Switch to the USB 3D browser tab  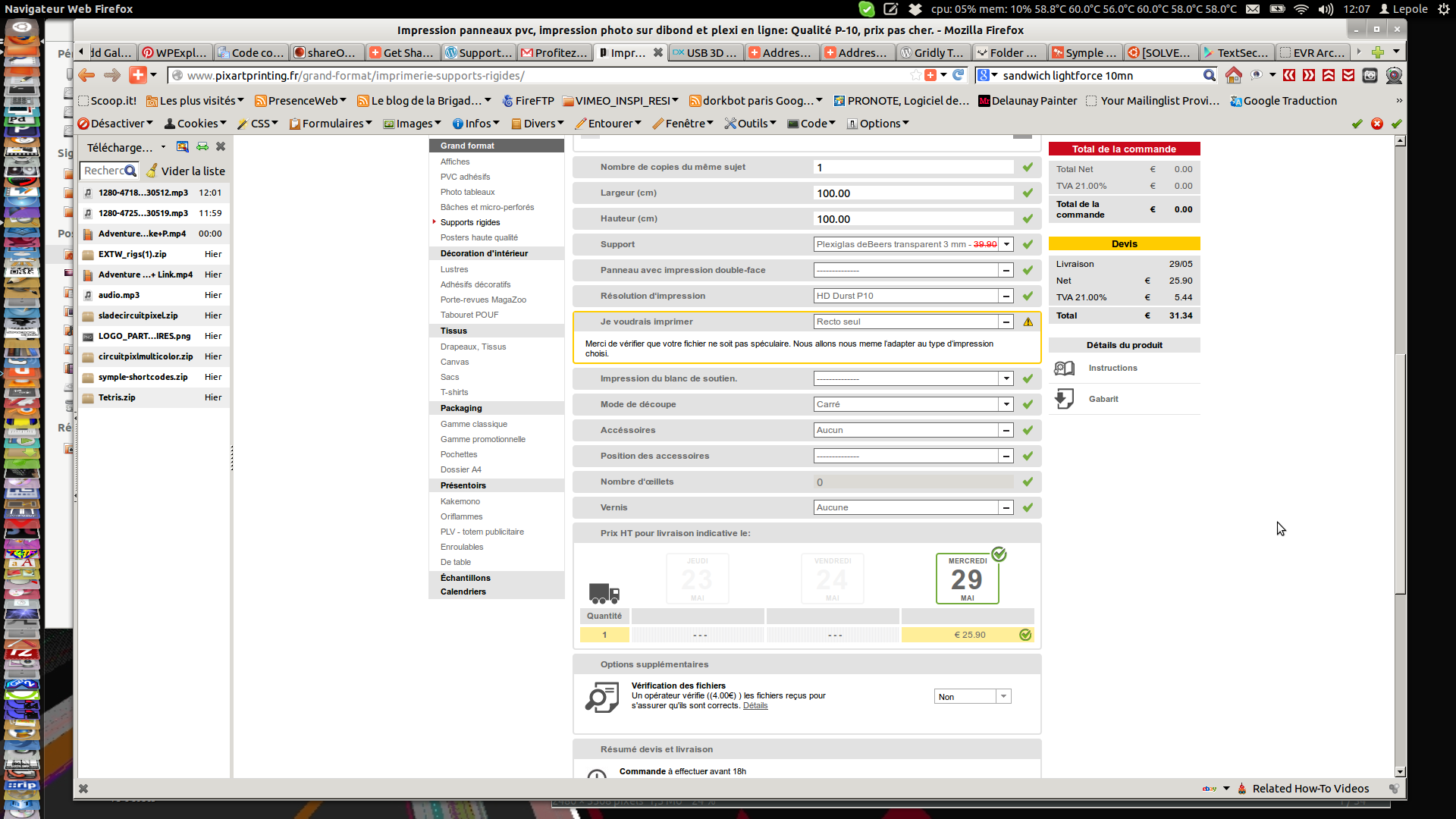point(705,52)
